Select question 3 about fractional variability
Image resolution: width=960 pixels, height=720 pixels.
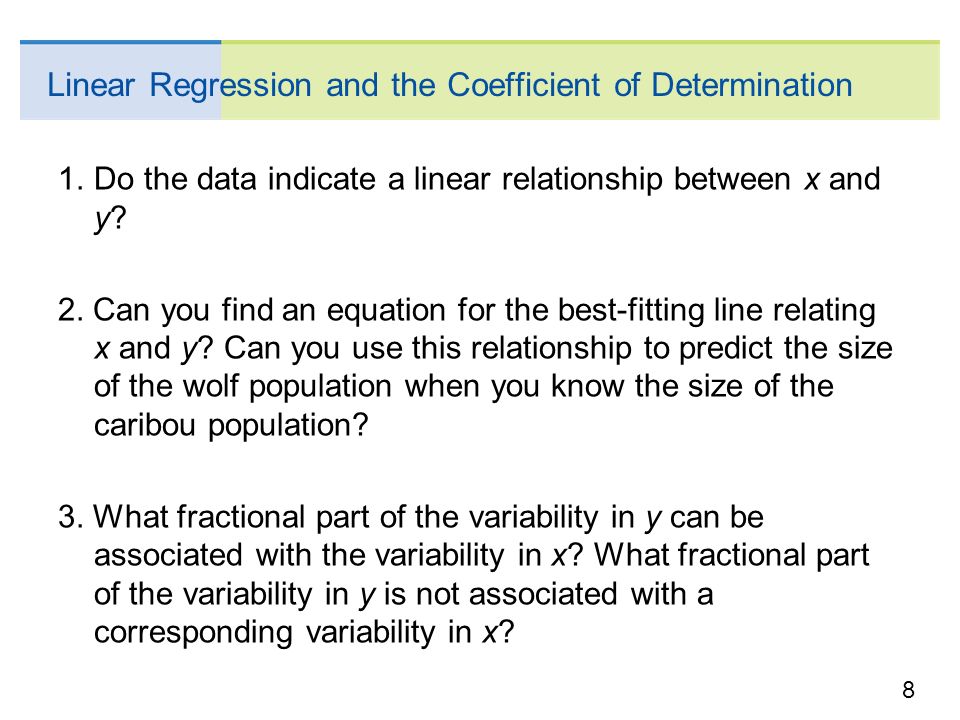click(464, 574)
